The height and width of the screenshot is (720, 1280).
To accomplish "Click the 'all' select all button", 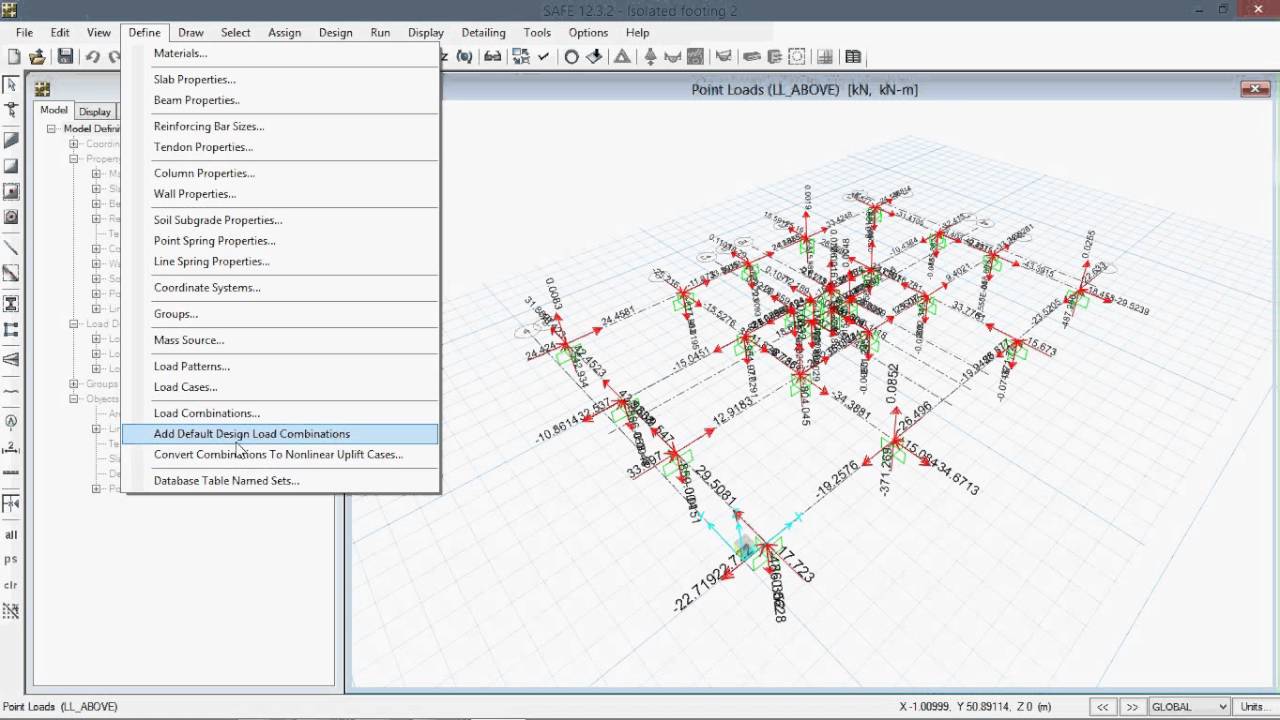I will click(x=11, y=535).
